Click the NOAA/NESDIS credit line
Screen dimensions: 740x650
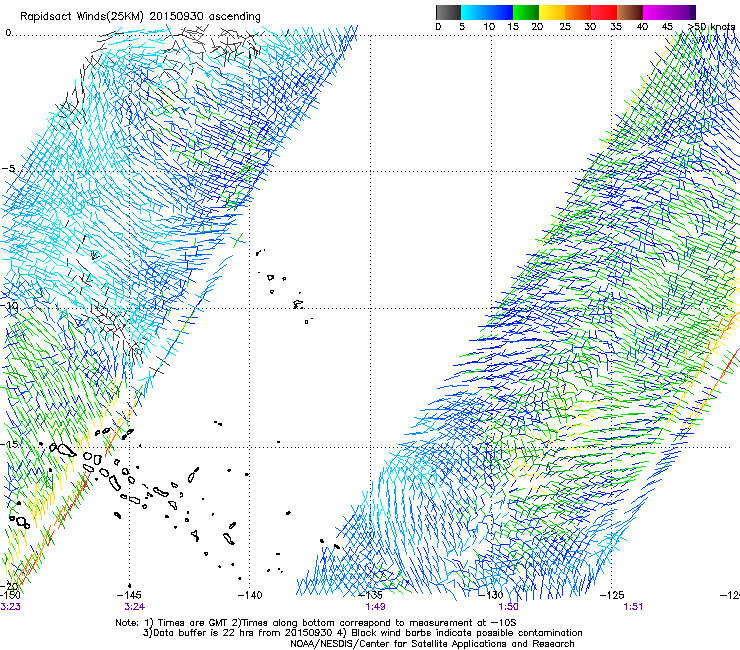432,644
